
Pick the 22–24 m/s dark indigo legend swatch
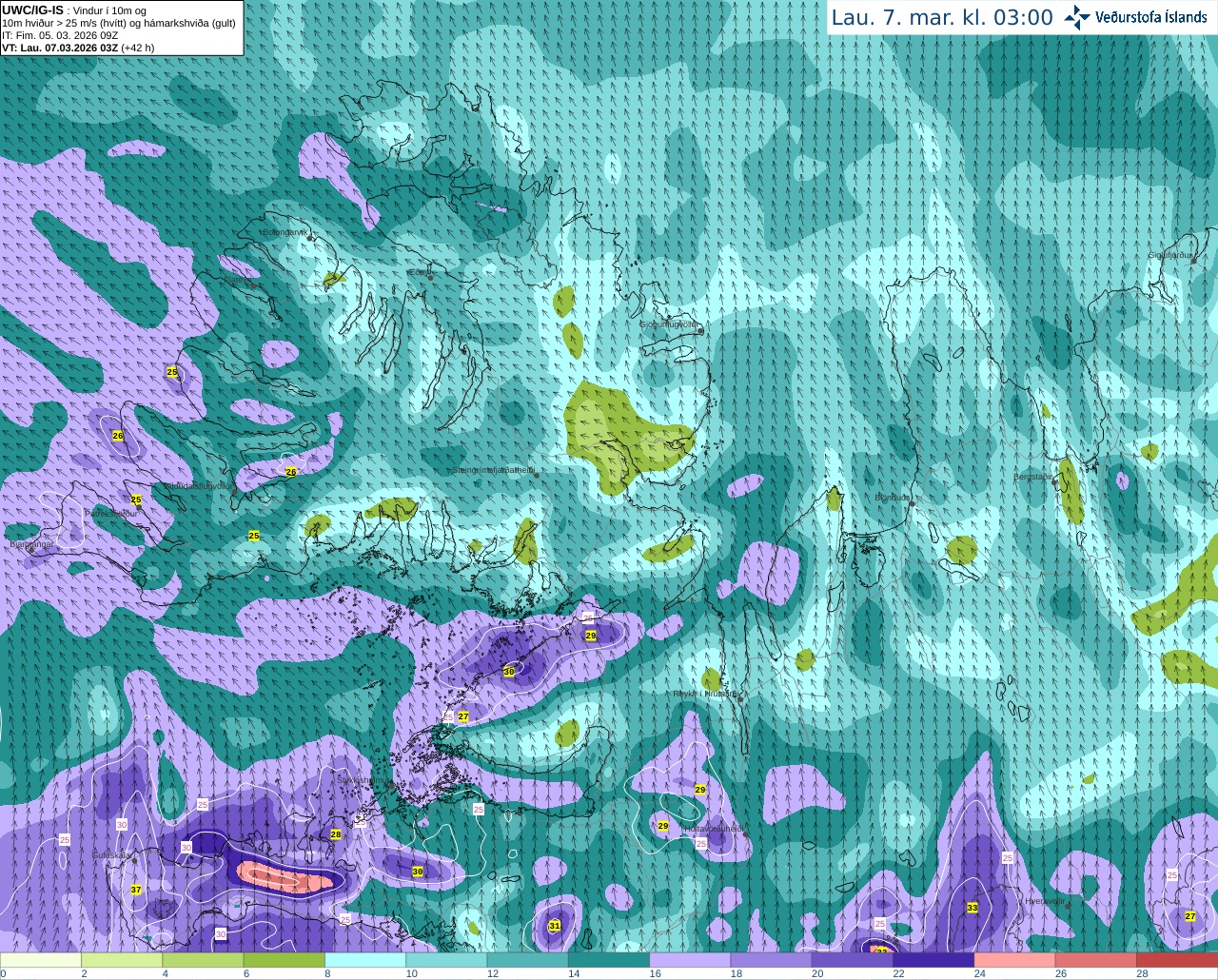933,960
